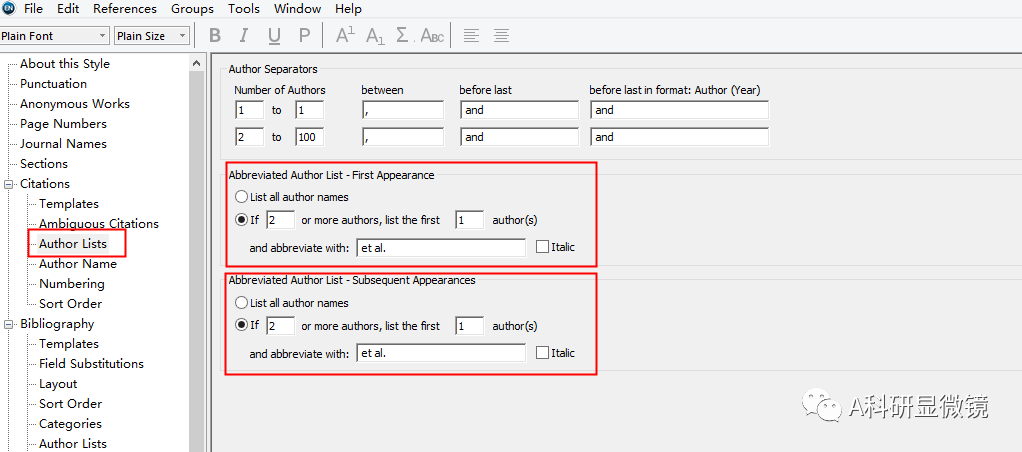Select 'If or more authors' radio for First Appearance
The width and height of the screenshot is (1022, 452).
[241, 220]
